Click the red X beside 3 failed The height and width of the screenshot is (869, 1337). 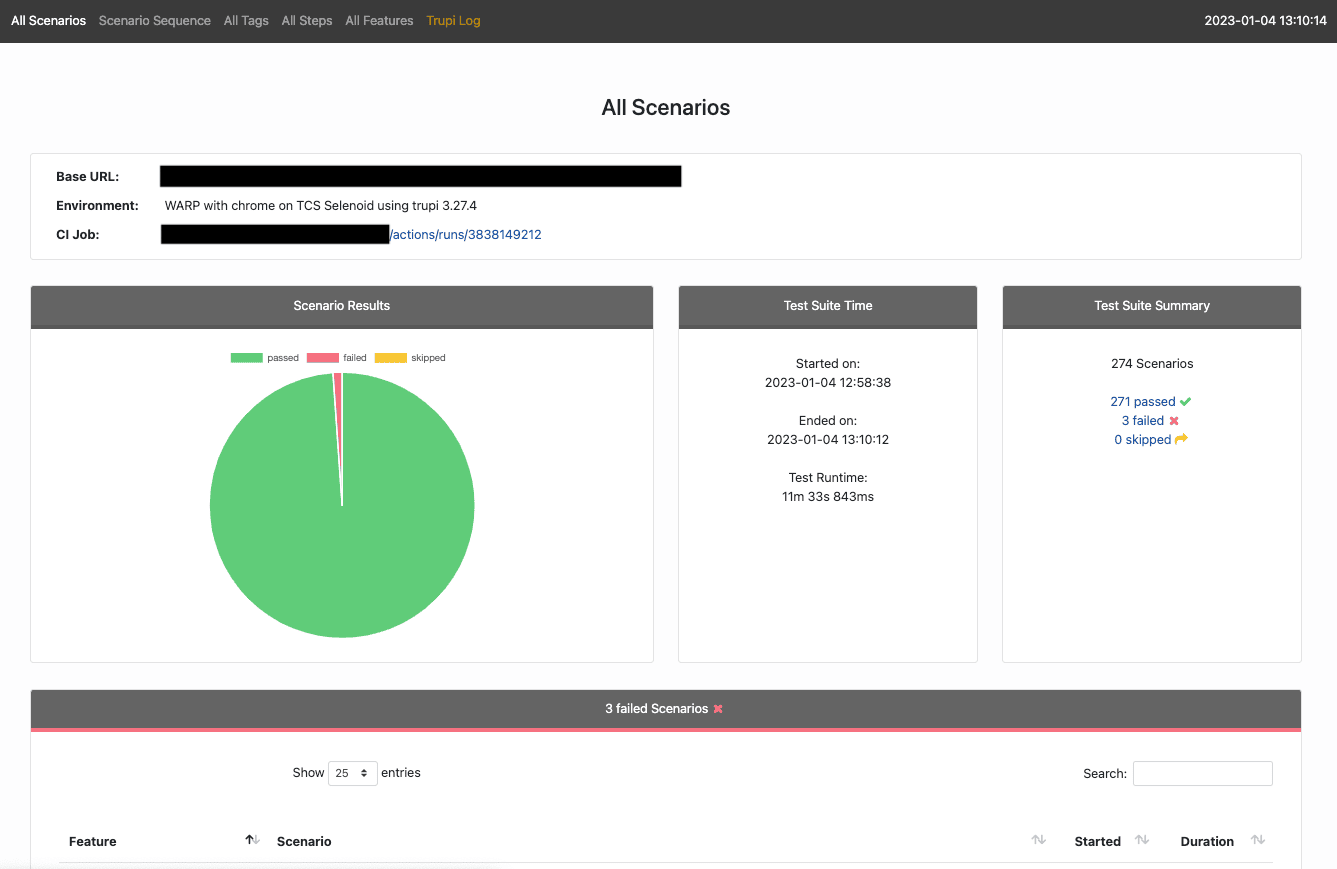1175,420
